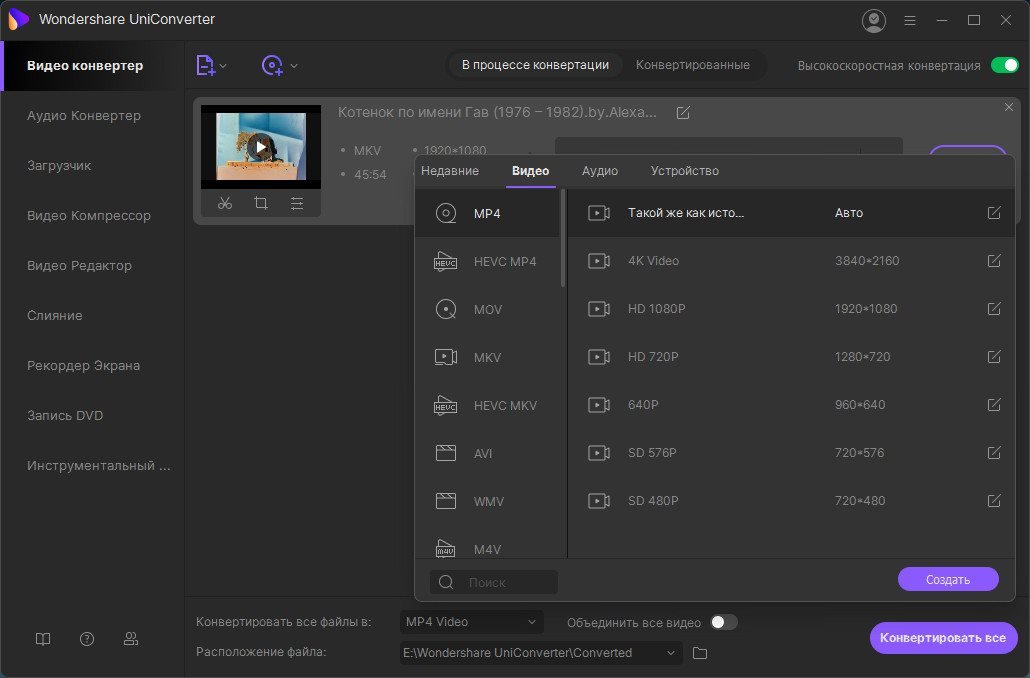Disable high-speed conversion toggle
1030x678 pixels.
pyautogui.click(x=1003, y=65)
